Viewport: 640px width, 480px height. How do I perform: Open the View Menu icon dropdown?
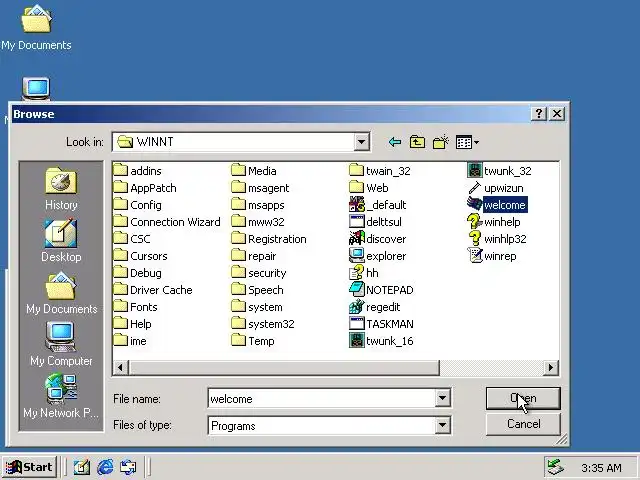pos(467,142)
